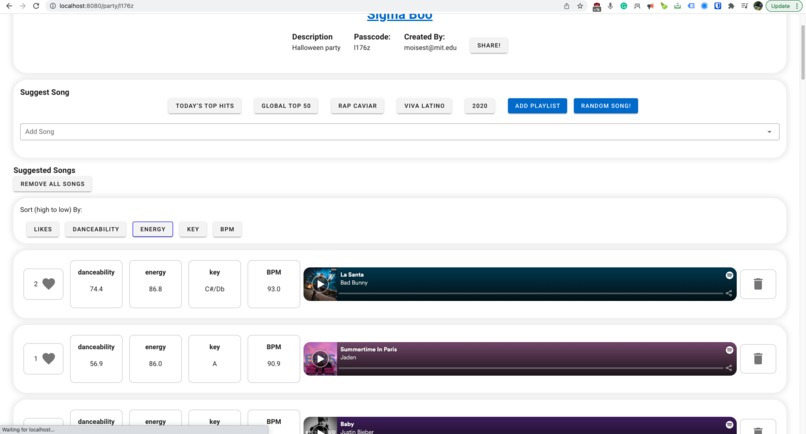This screenshot has height=434, width=806.
Task: Bookmark this page with the star icon
Action: coord(580,6)
